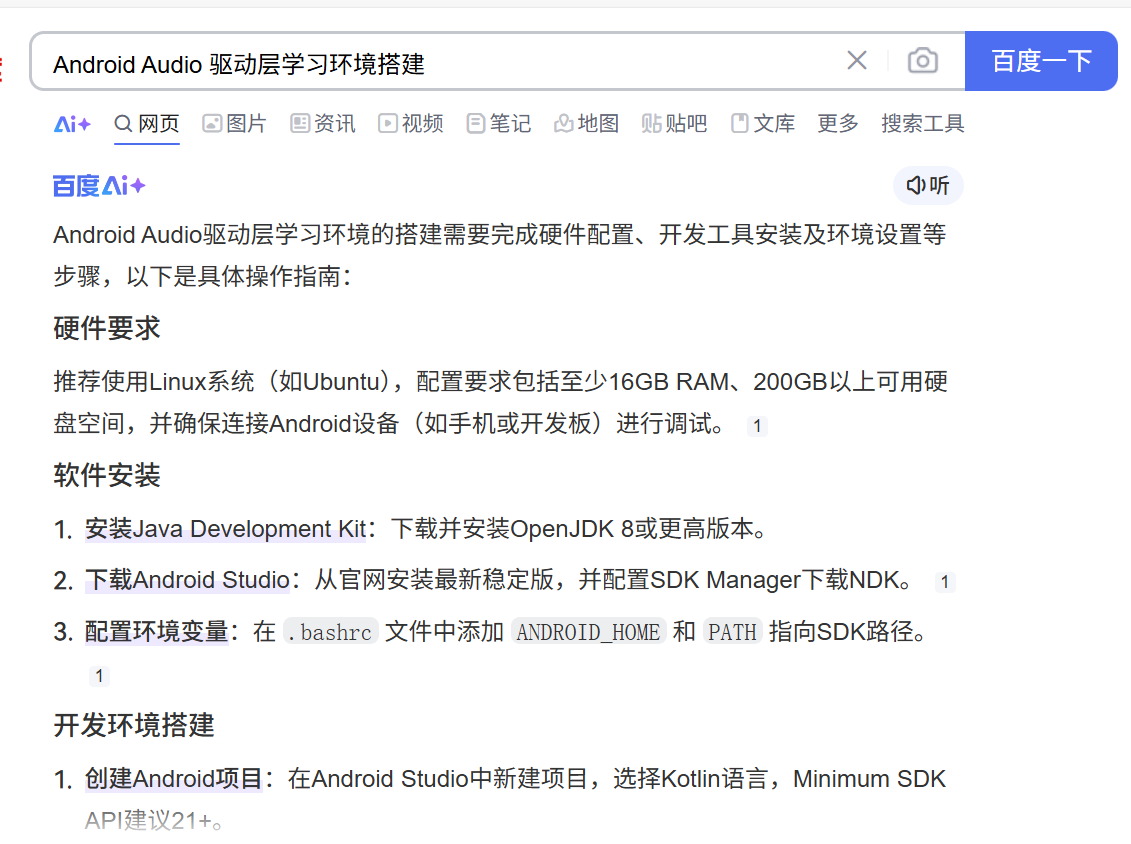Expand the 更多 more menu

tap(838, 124)
